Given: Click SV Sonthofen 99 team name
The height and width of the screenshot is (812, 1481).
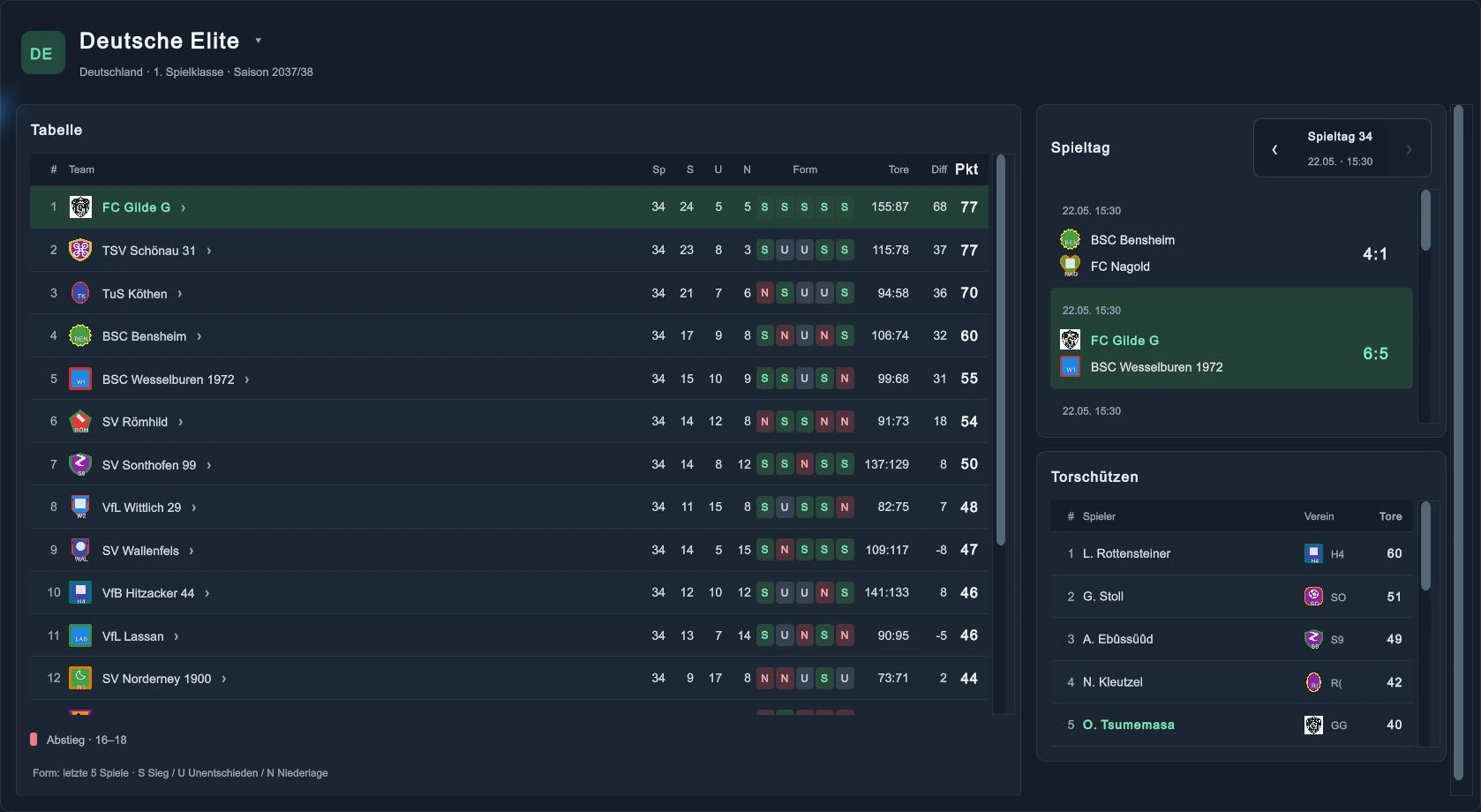Looking at the screenshot, I should pos(149,465).
